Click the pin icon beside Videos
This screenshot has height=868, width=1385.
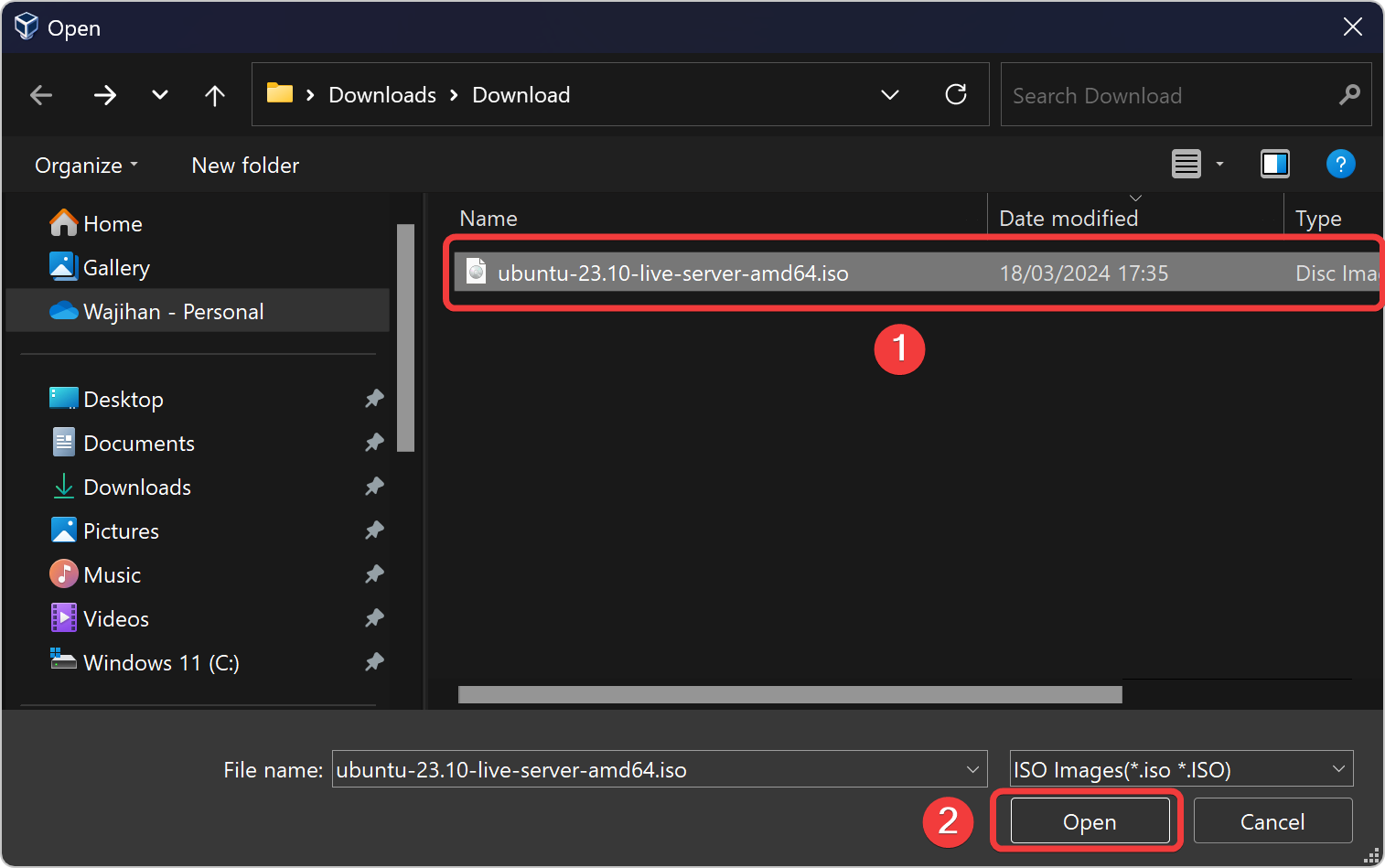coord(374,618)
